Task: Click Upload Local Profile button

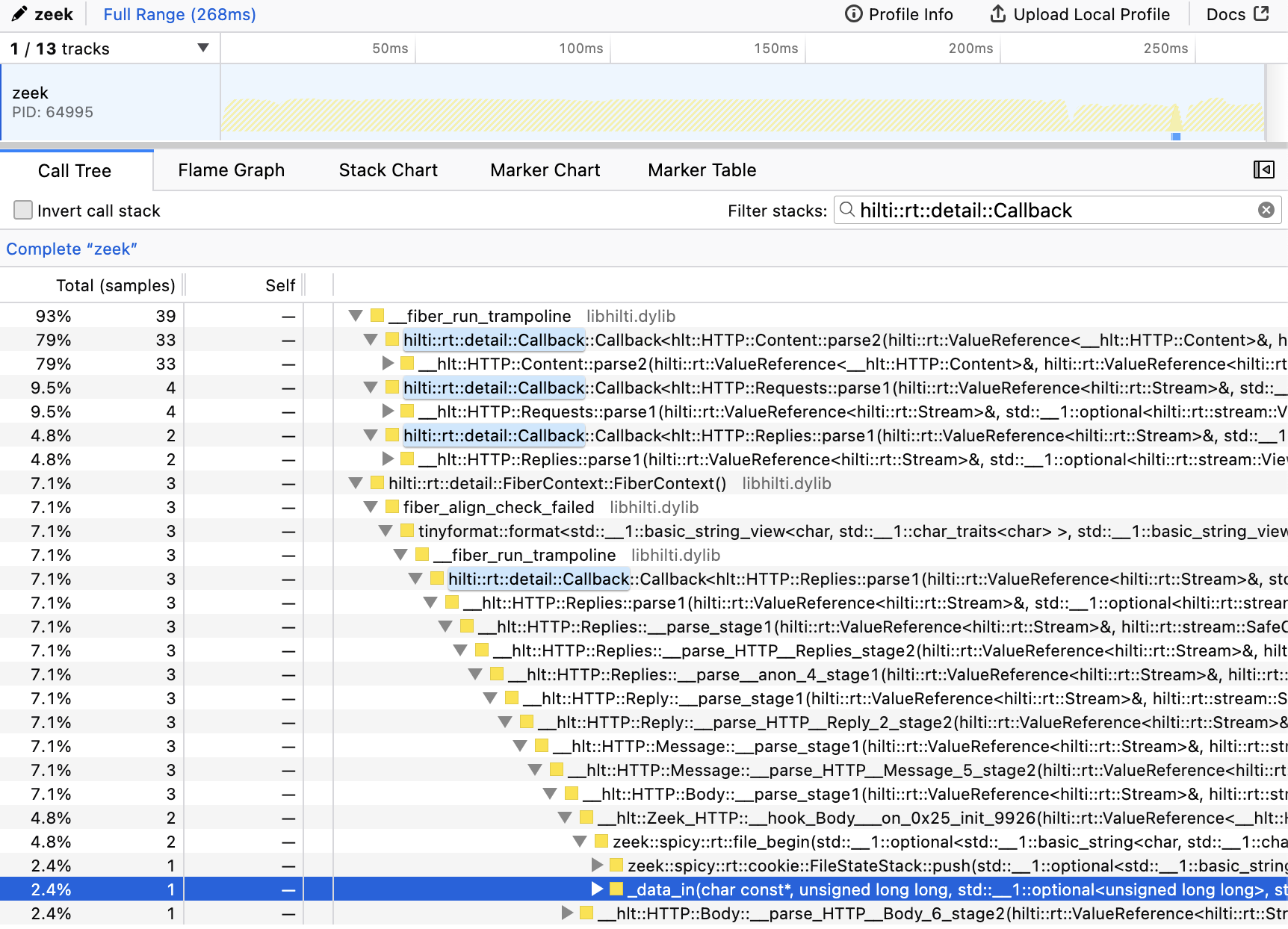Action: pos(1080,14)
